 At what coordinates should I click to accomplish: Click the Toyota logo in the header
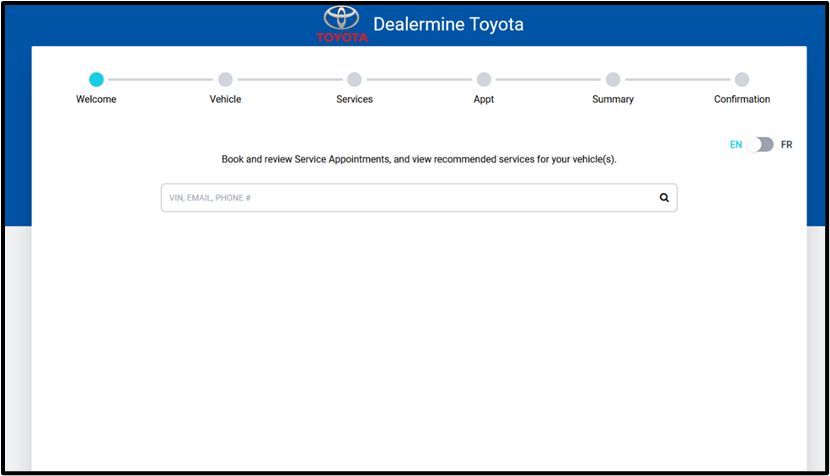[x=342, y=23]
